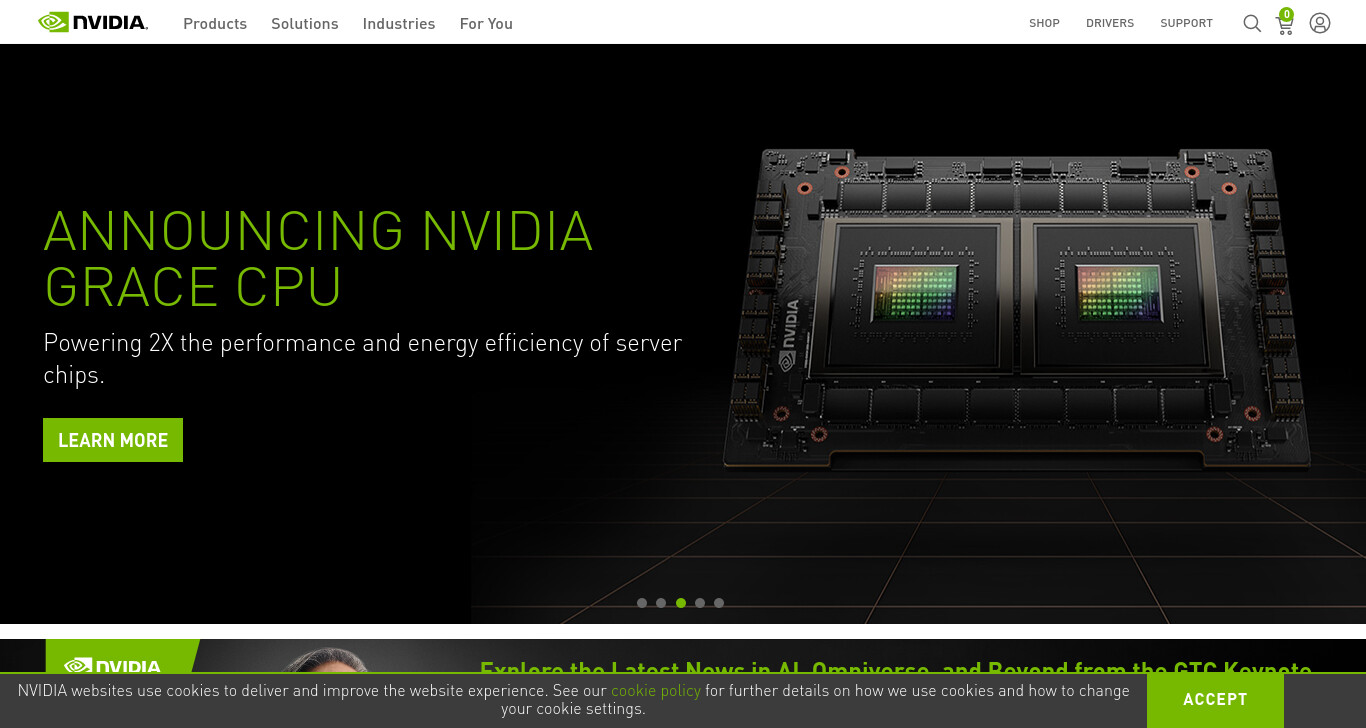
Task: Go to the DRIVERS link
Action: tap(1110, 23)
